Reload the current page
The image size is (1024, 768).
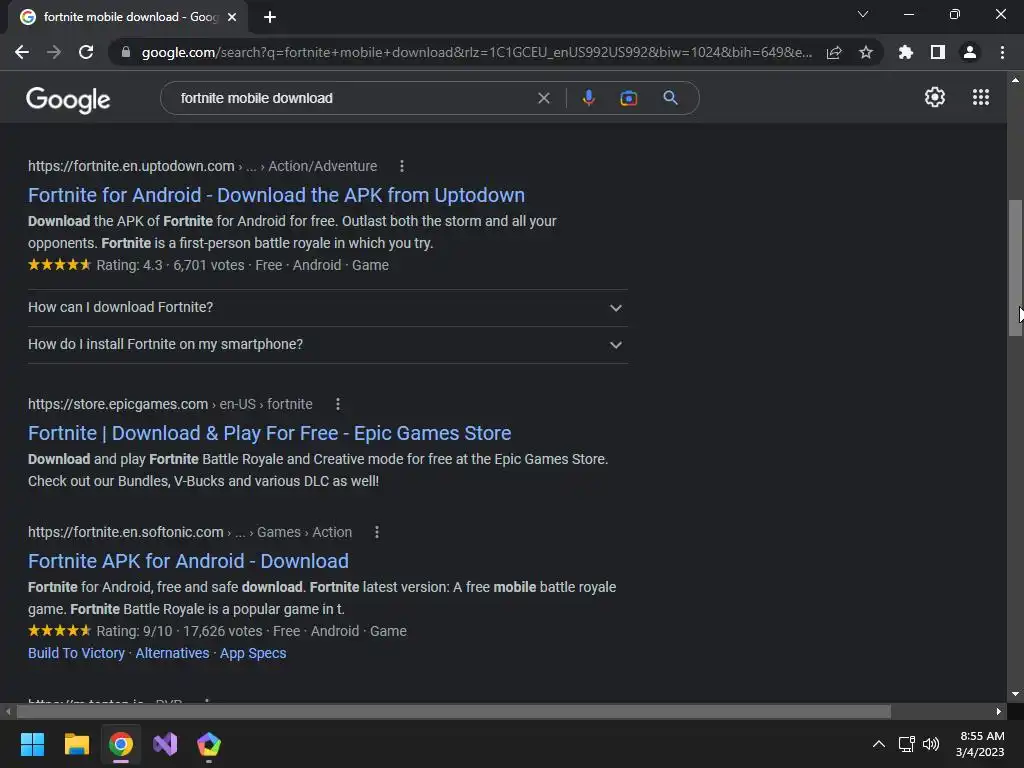tap(86, 52)
